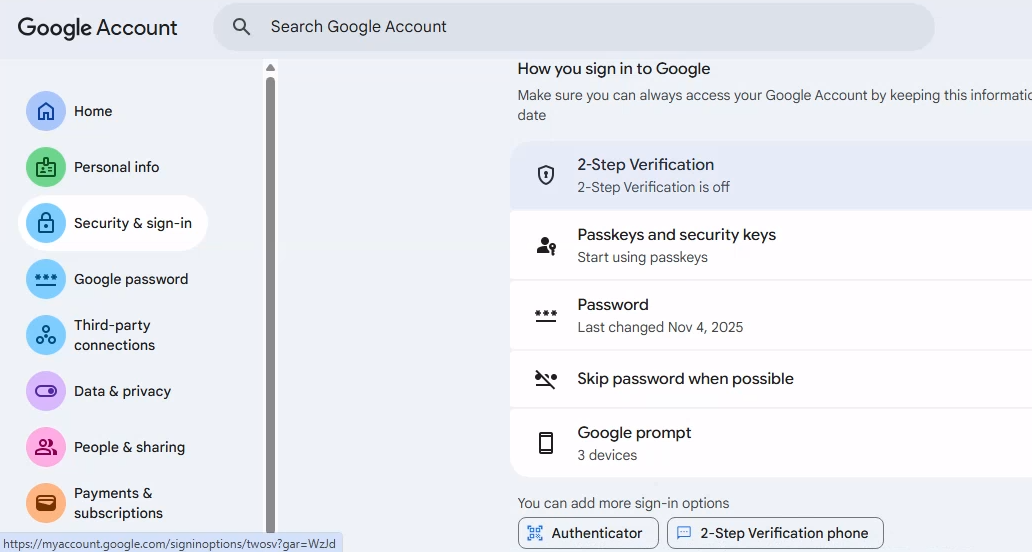Click 'How you sign in to Google' heading

613,68
